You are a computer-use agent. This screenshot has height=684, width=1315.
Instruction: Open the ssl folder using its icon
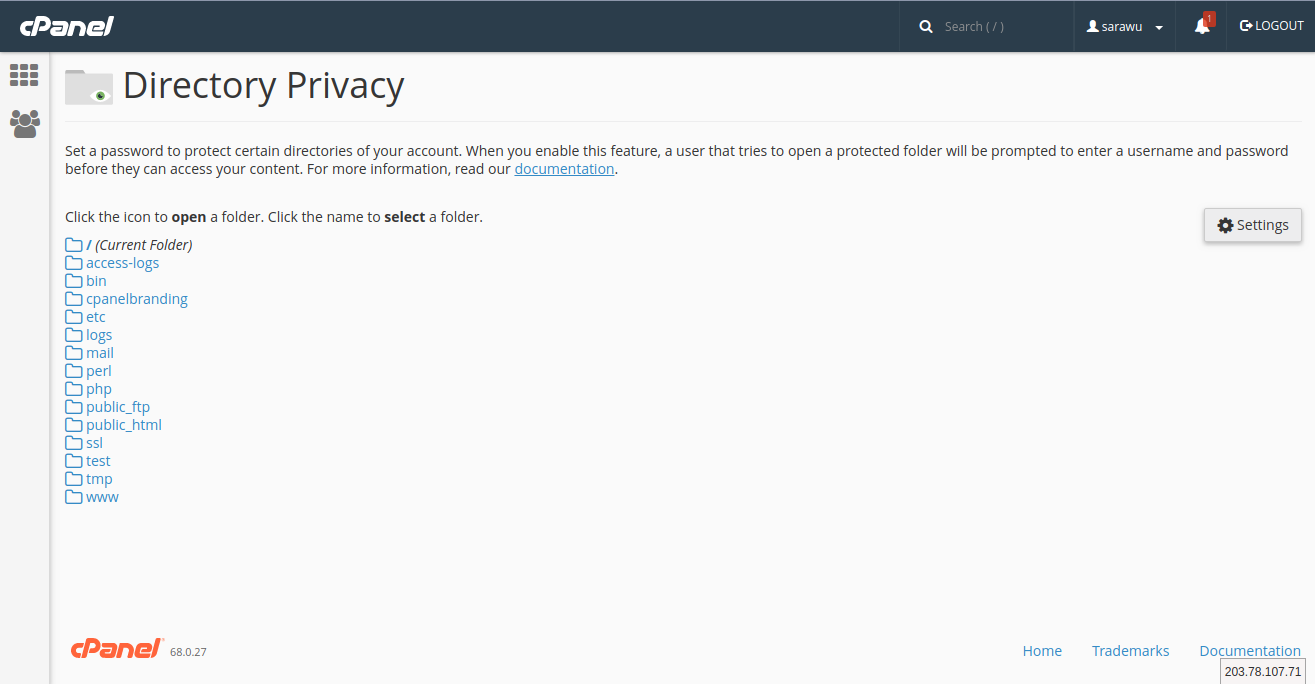tap(74, 443)
